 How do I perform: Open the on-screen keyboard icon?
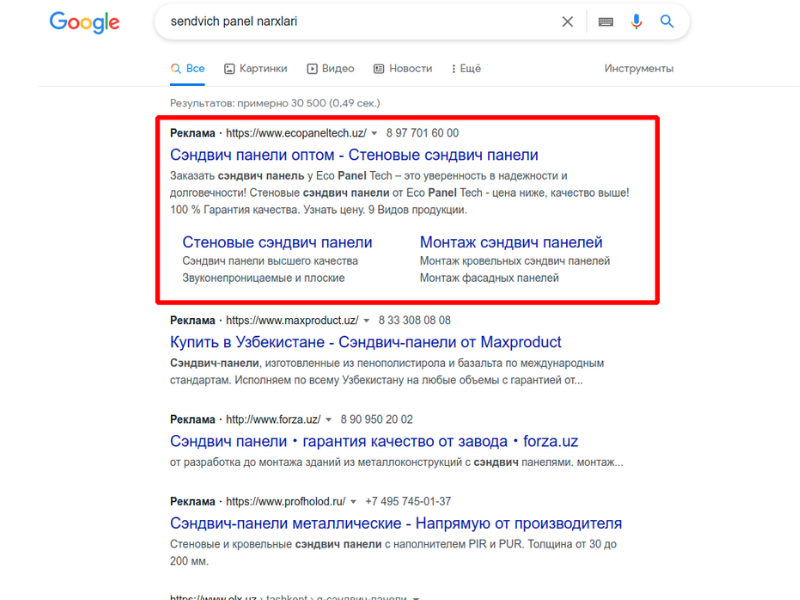(606, 22)
